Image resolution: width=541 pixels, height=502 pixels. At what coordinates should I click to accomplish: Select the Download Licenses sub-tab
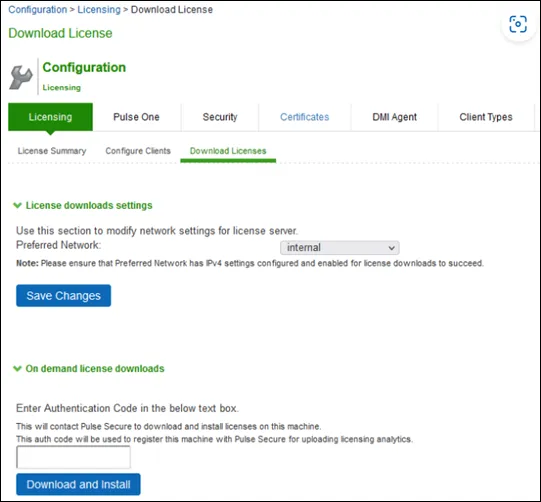tap(228, 151)
